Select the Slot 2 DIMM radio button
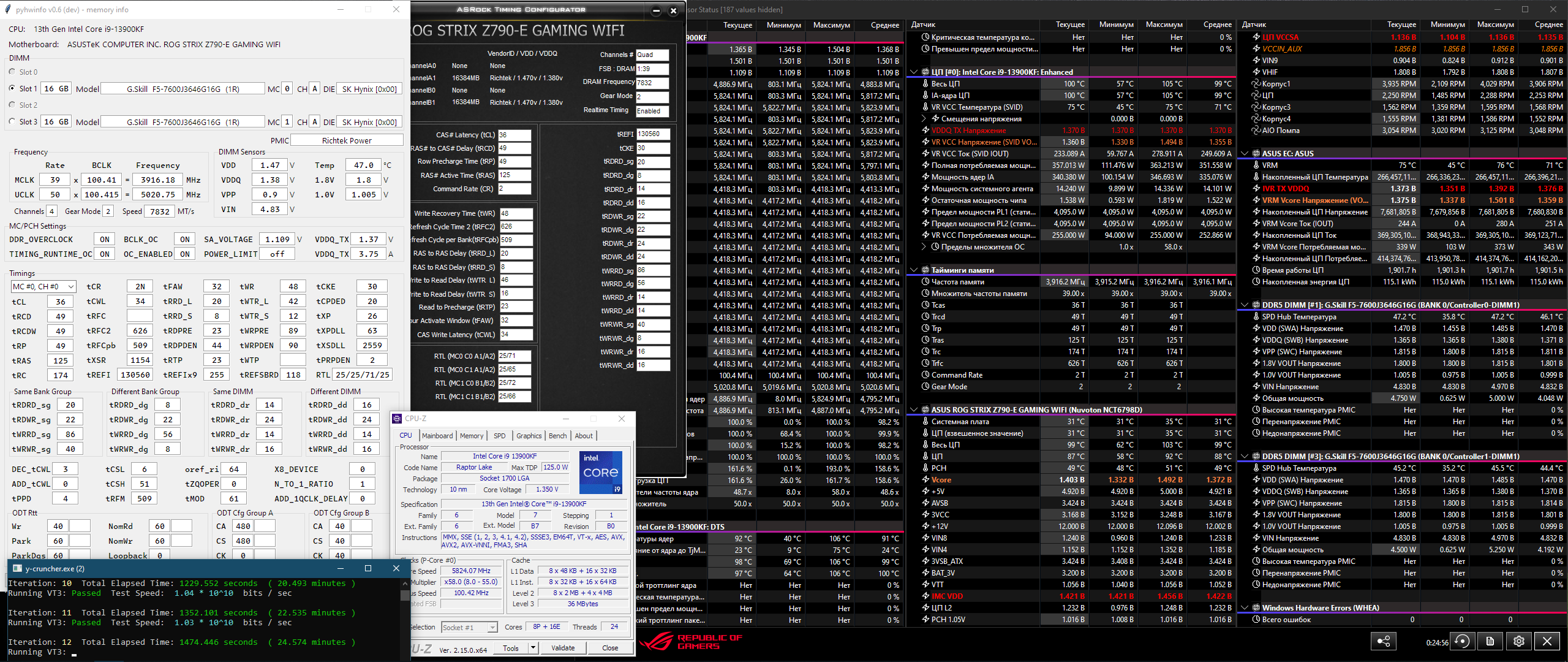The width and height of the screenshot is (1568, 662). click(x=12, y=105)
